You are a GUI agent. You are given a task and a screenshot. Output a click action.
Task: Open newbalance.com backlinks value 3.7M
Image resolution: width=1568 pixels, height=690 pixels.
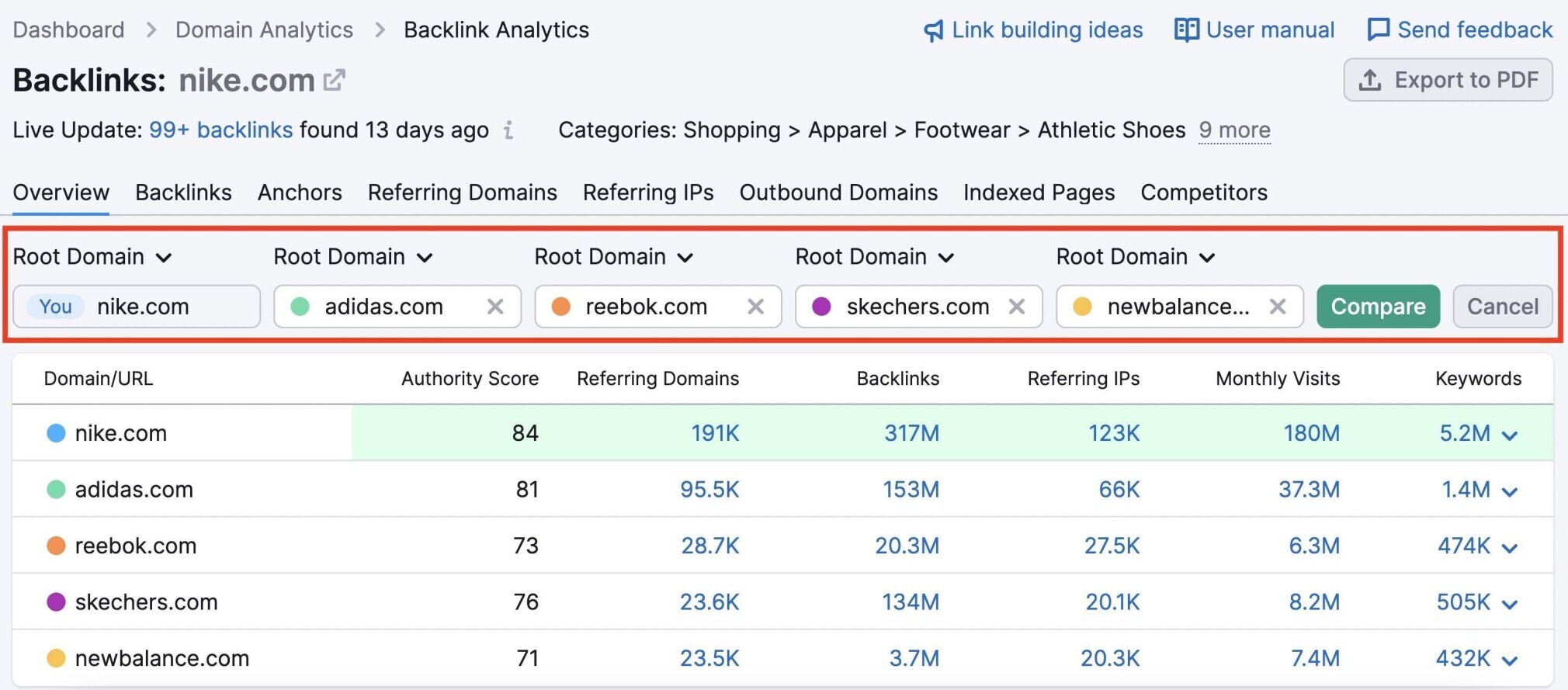click(x=914, y=658)
